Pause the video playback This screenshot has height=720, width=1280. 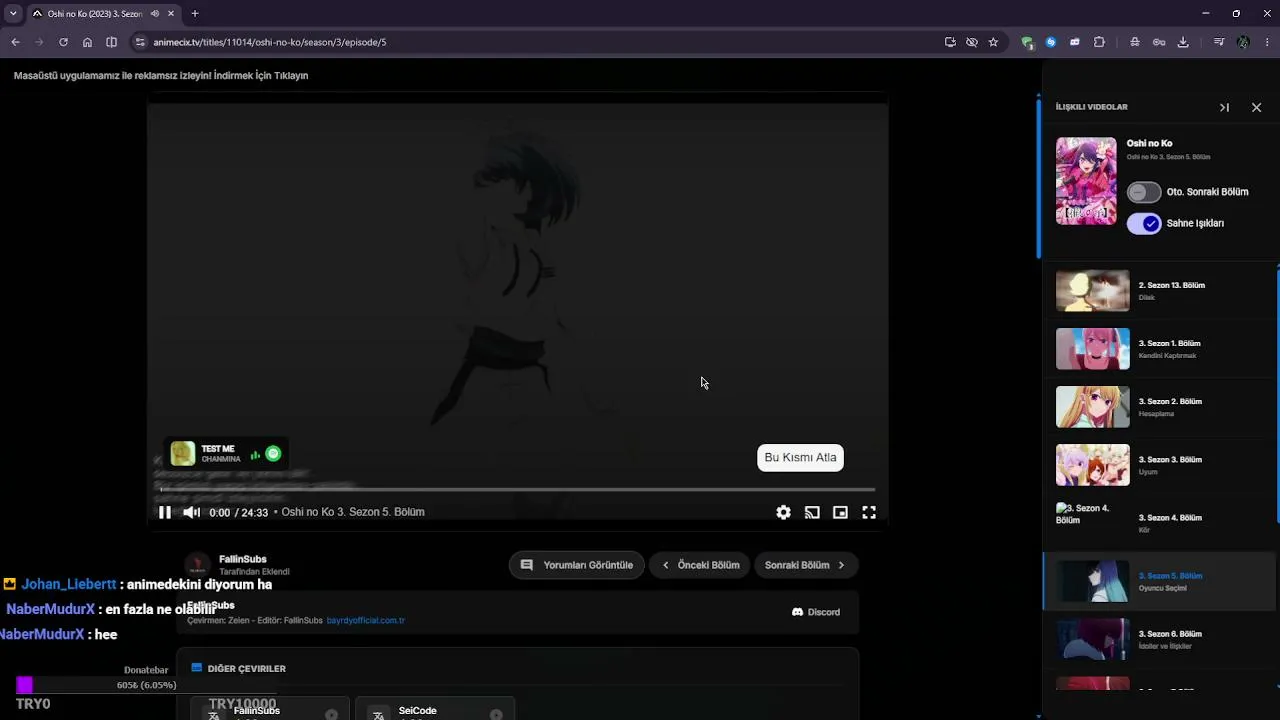tap(165, 512)
